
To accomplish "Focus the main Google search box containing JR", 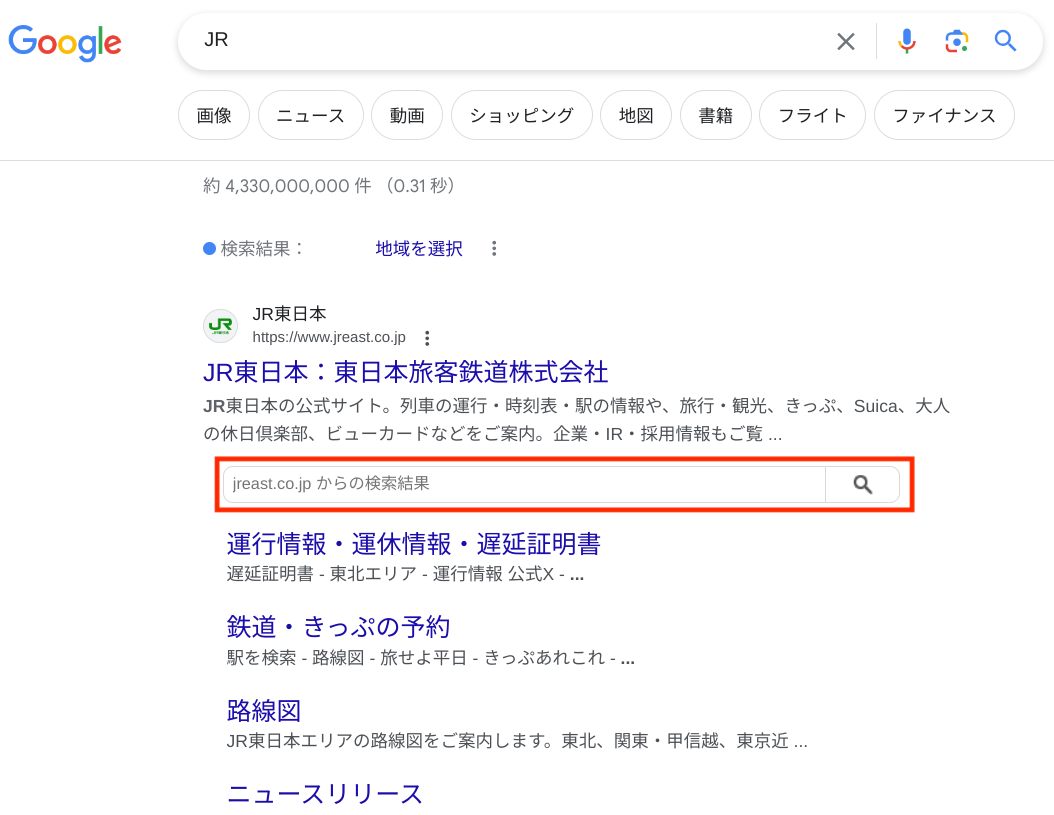I will pos(511,40).
